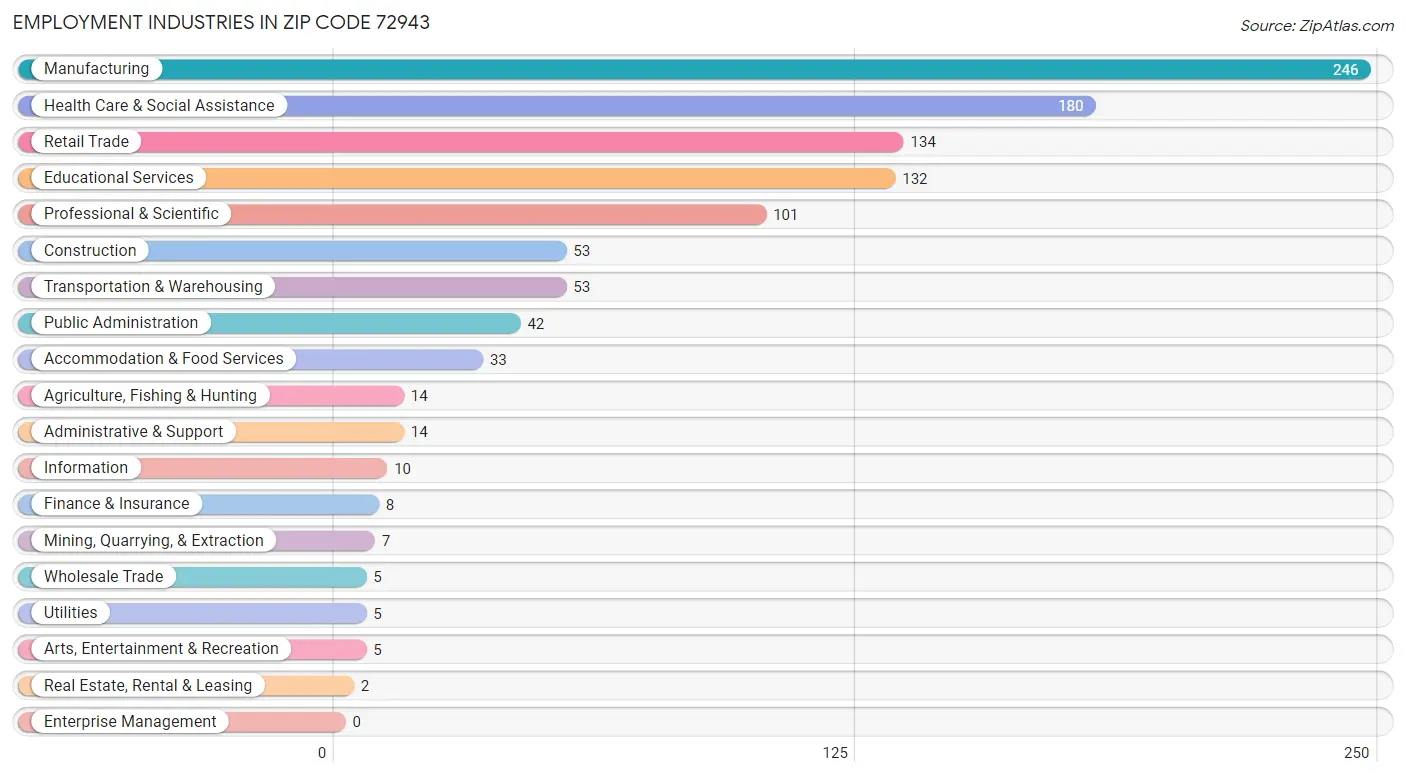Click the chart title Employment Industries in Zip Code 72943
The height and width of the screenshot is (777, 1406).
pos(222,22)
